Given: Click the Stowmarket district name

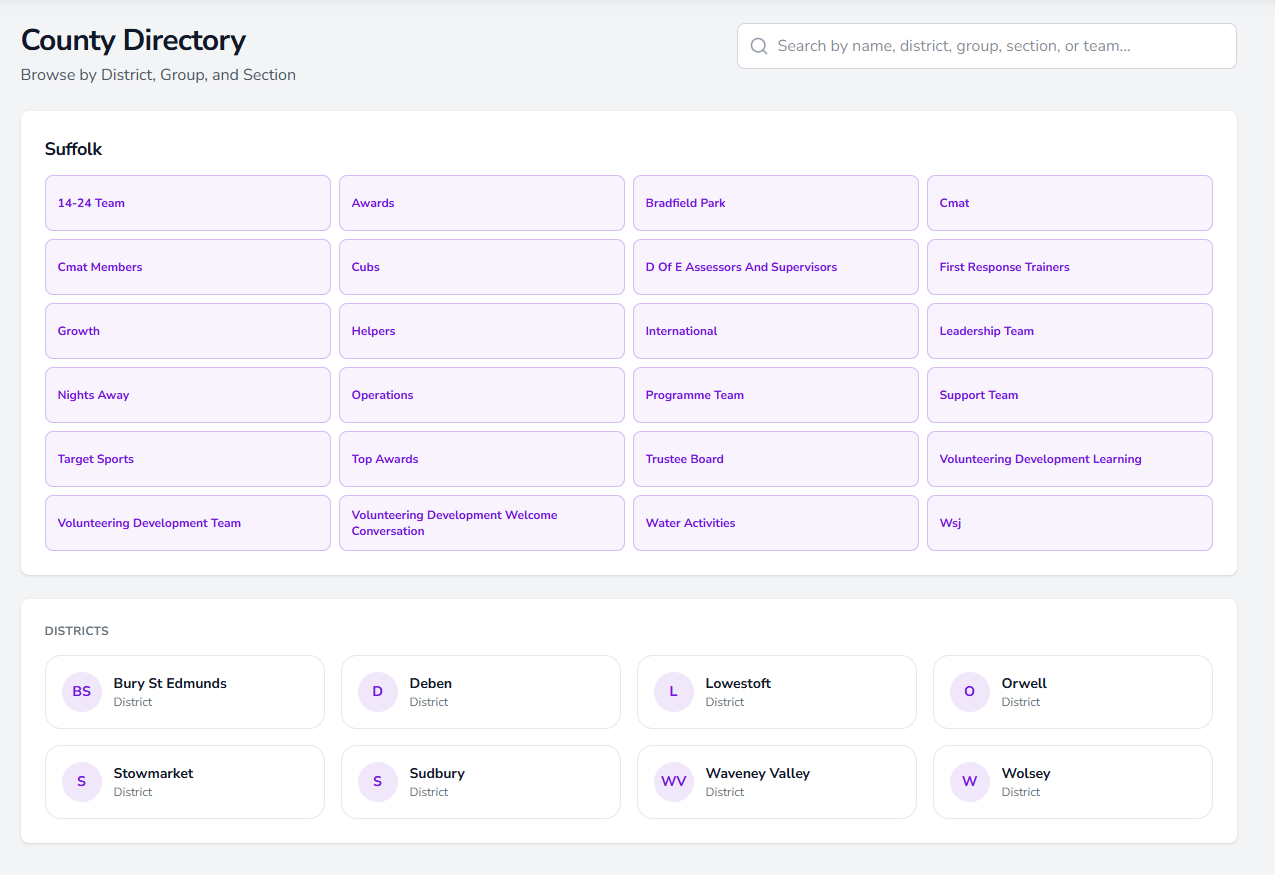Looking at the screenshot, I should click(154, 774).
